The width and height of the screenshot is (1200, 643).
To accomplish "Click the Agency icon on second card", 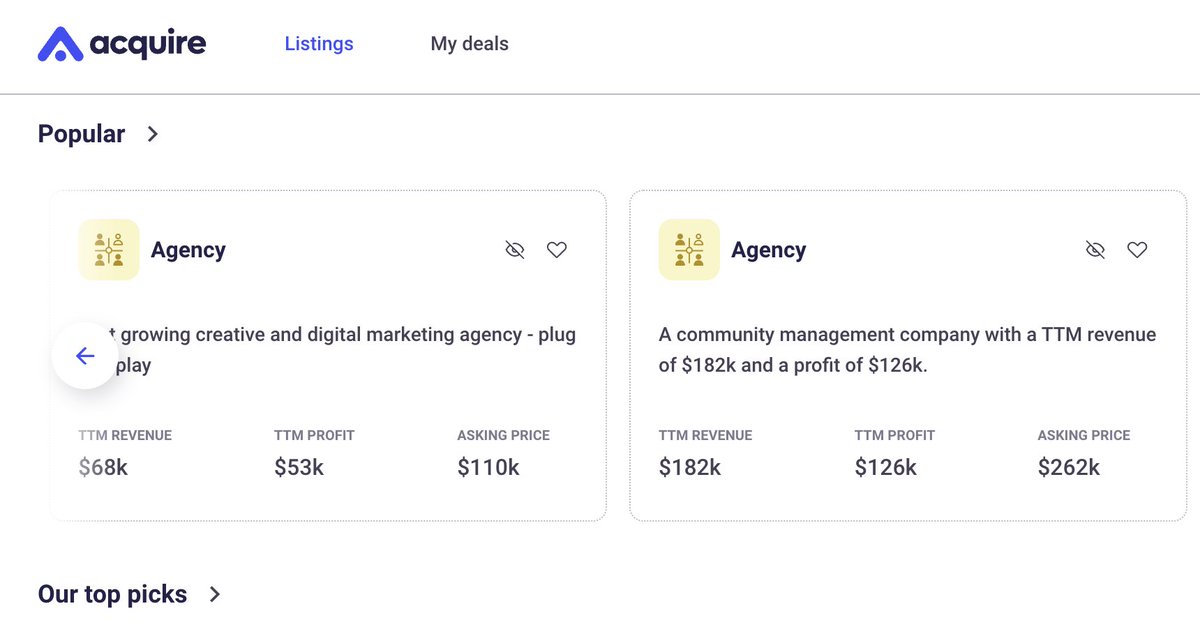I will point(689,250).
